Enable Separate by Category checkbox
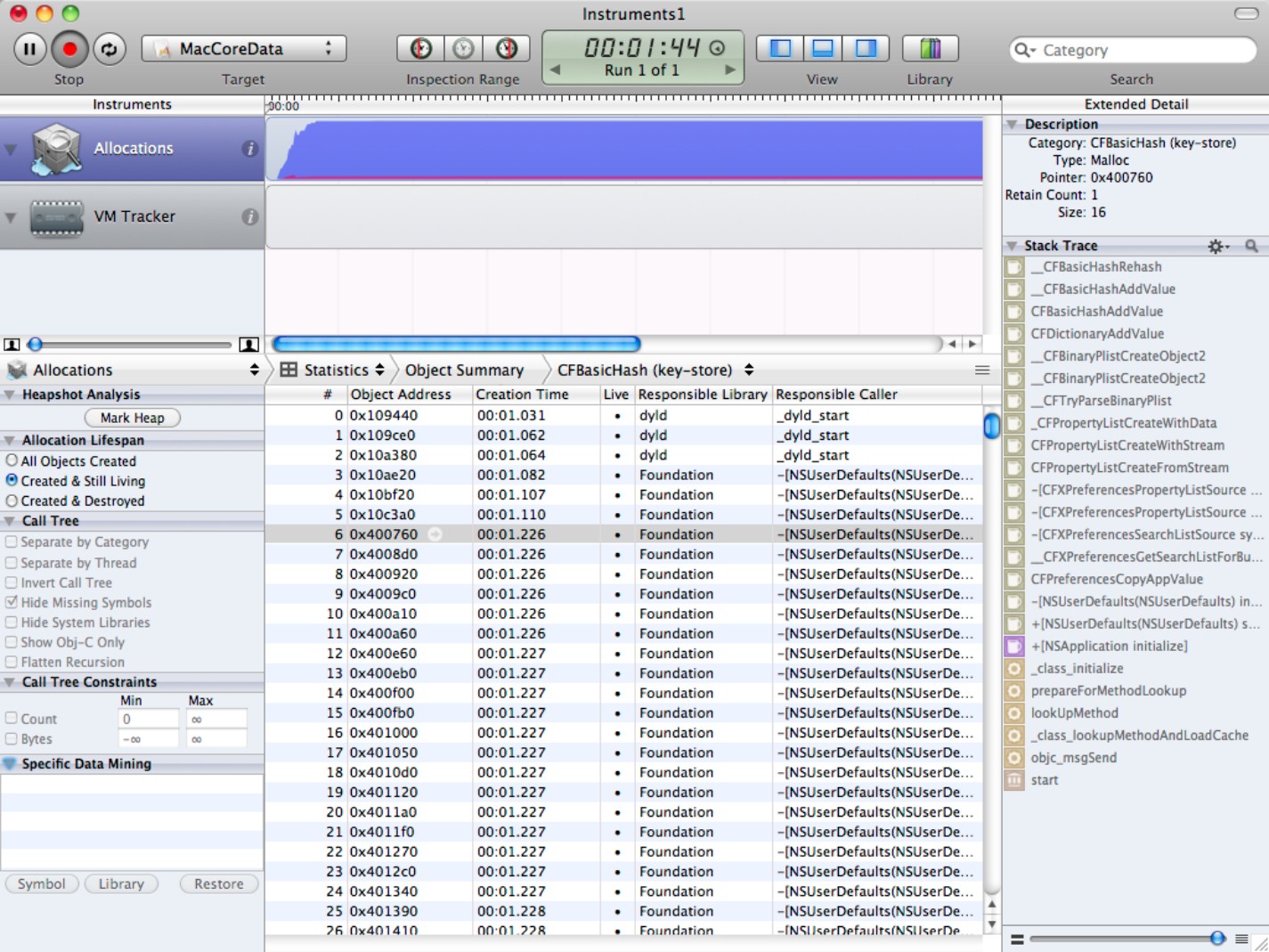 [x=12, y=541]
